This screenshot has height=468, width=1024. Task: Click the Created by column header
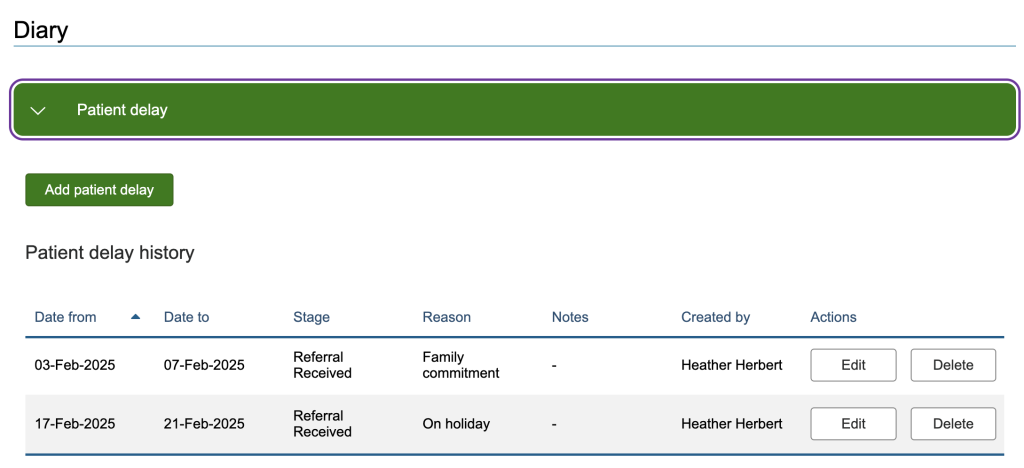coord(715,317)
